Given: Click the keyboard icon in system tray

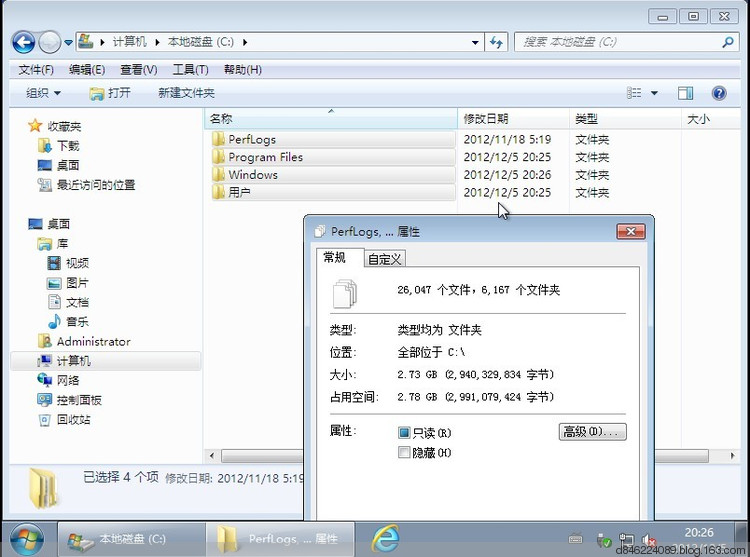Looking at the screenshot, I should (575, 539).
